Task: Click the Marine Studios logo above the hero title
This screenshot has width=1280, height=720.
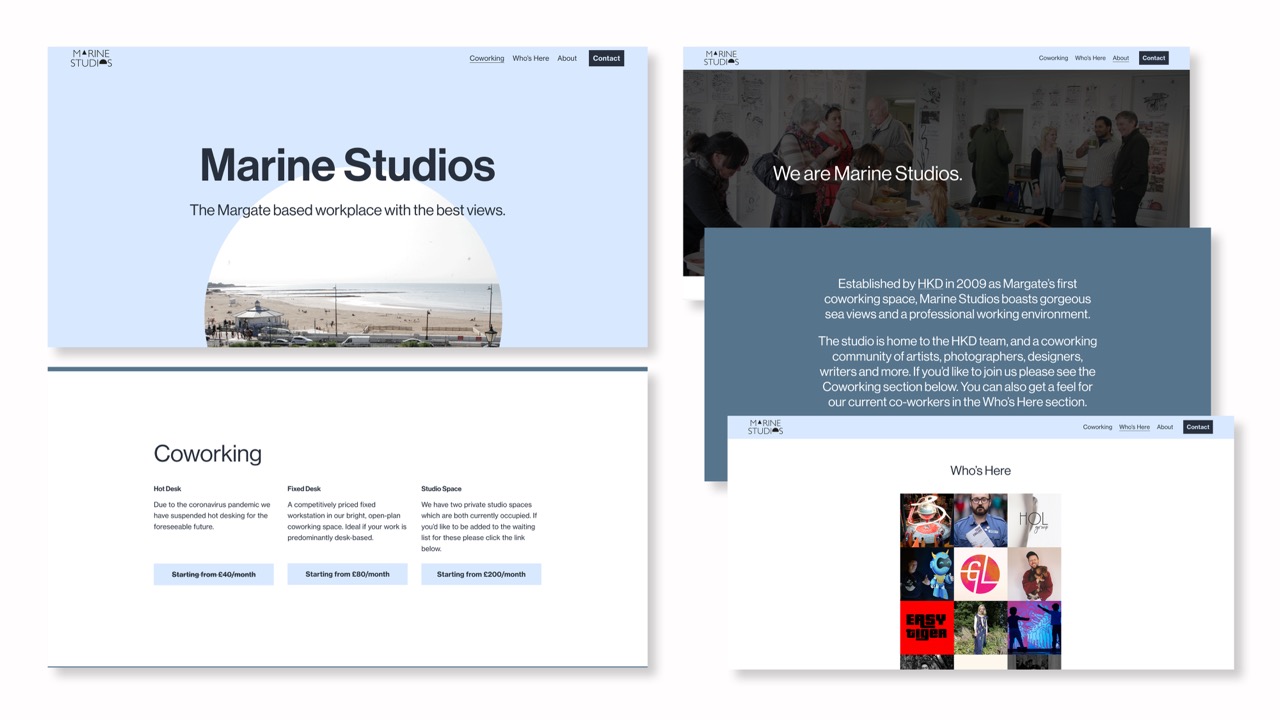Action: (91, 59)
